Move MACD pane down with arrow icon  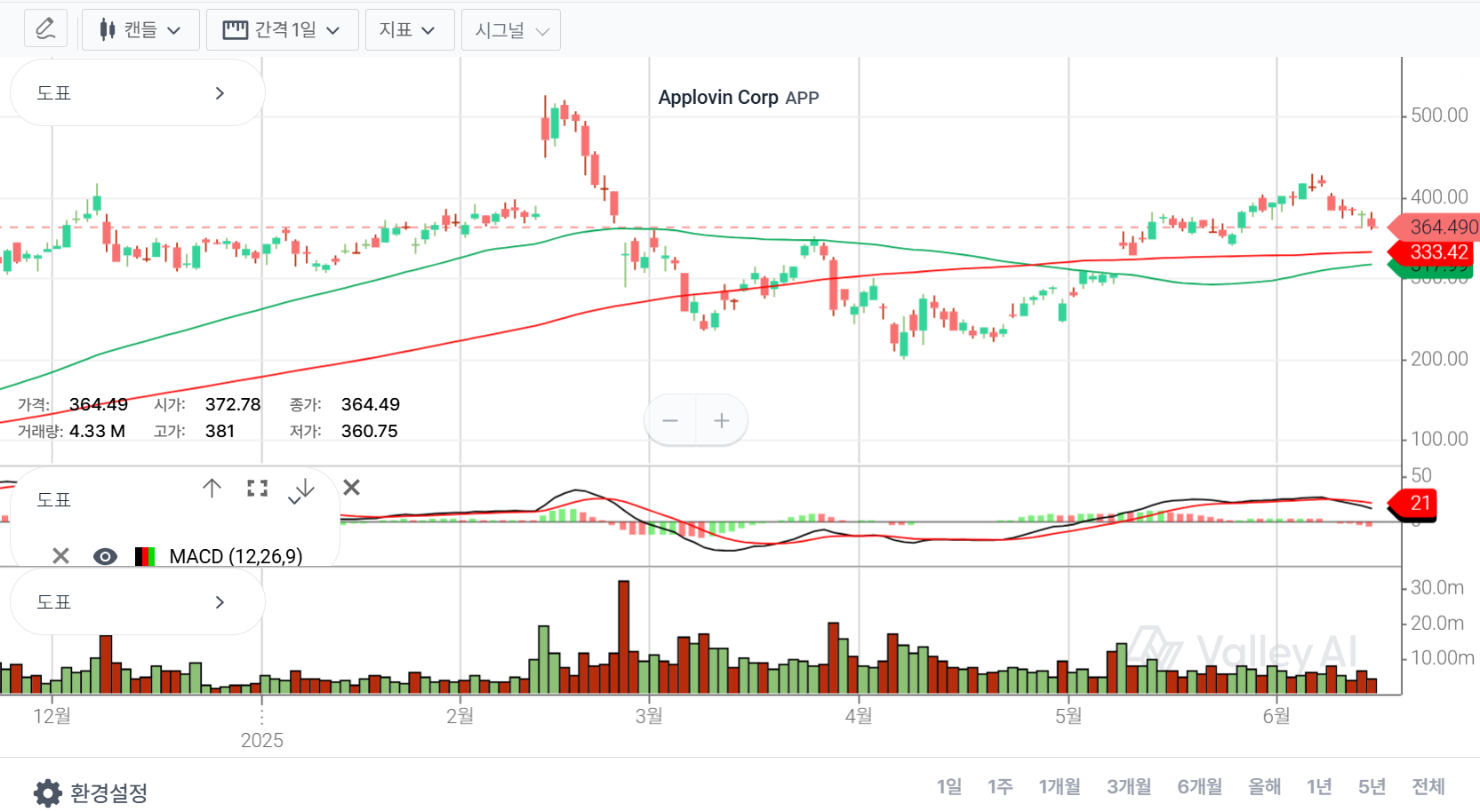coord(303,490)
